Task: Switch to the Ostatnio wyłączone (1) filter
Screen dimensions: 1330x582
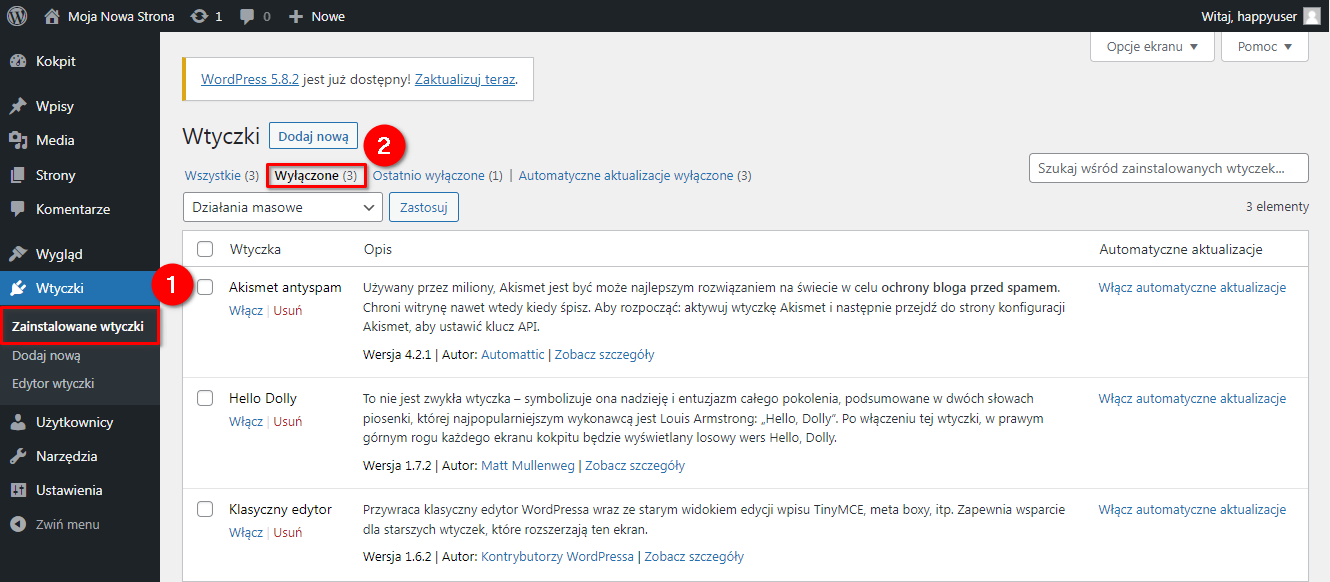Action: pos(437,176)
